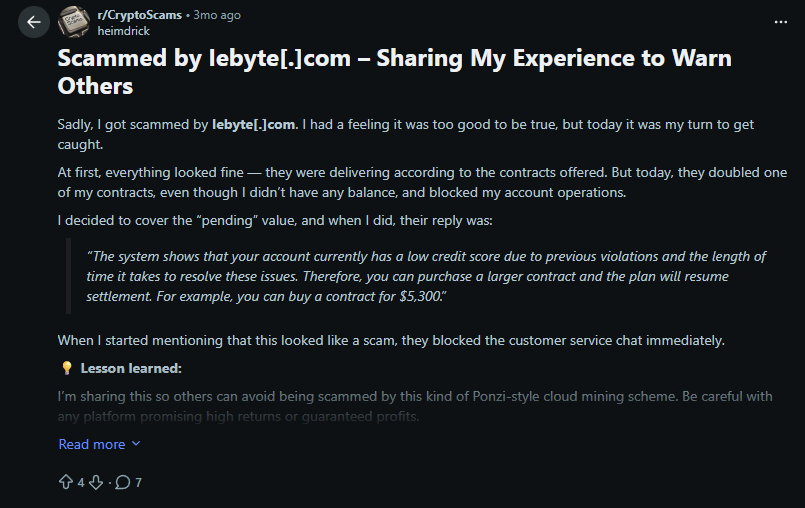The image size is (805, 508).
Task: Click the bold Iebyte[.]com text in body
Action: pos(254,124)
